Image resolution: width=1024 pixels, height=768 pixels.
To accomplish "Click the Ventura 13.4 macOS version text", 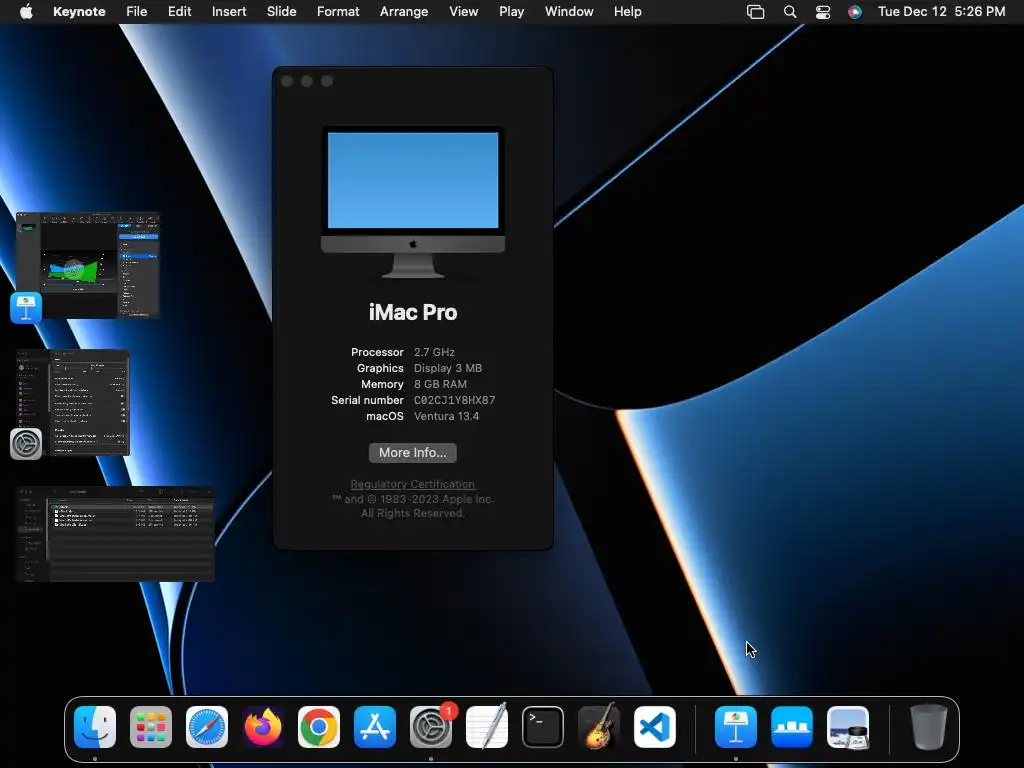I will coord(447,416).
